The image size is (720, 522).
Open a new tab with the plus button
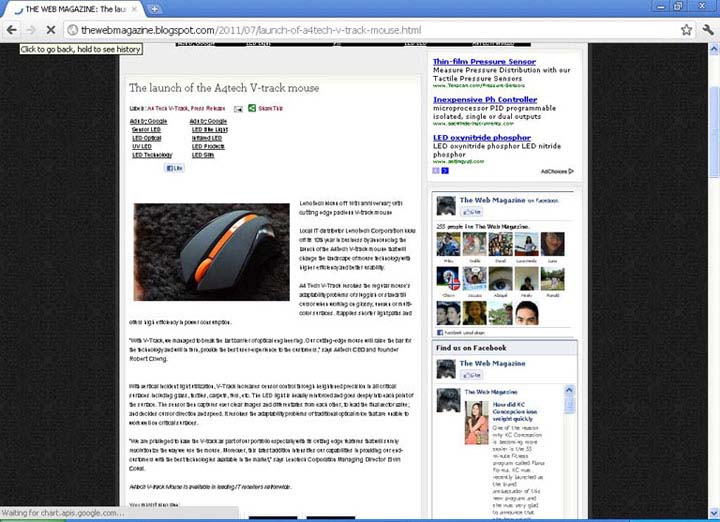tap(155, 8)
